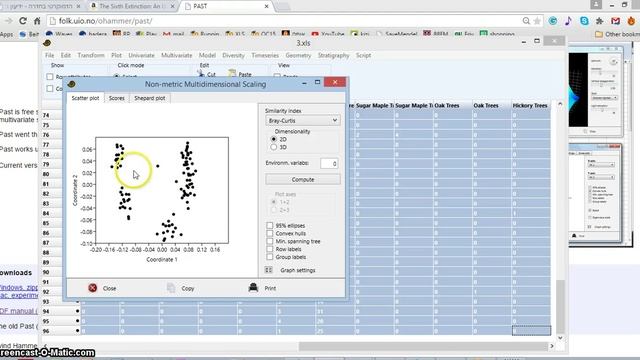Toggle Row attributes checkbox in Show group
Screen dimensions: 640x360
tap(50, 77)
